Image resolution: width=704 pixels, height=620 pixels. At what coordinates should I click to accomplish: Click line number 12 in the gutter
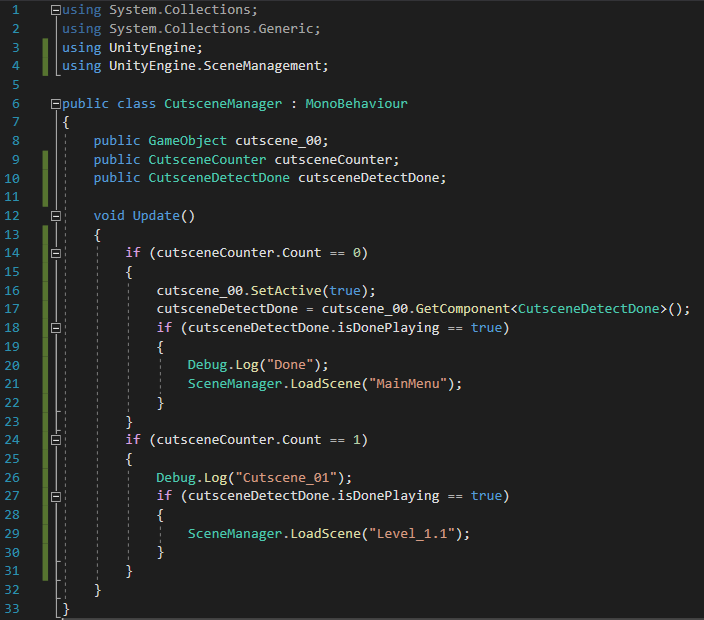(13, 216)
